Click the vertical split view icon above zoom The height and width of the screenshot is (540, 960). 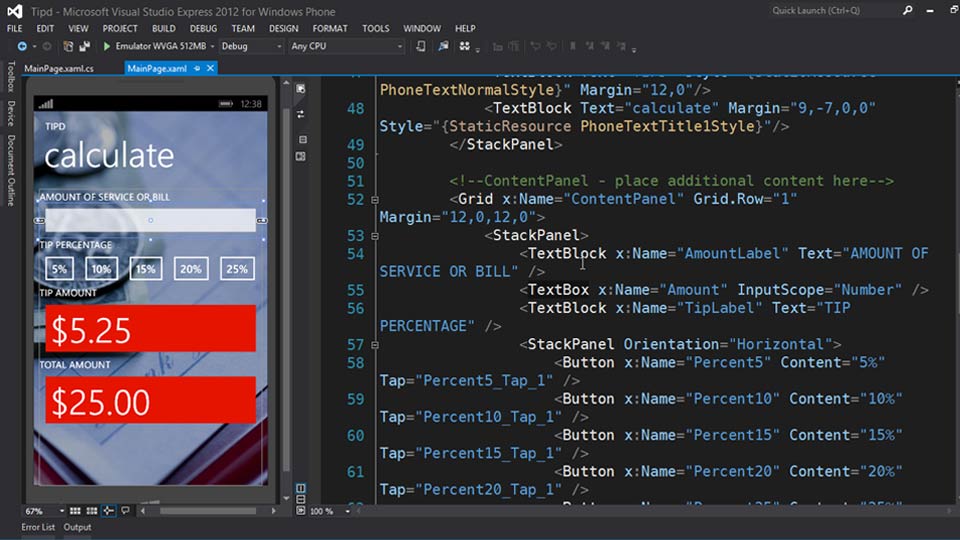point(301,489)
